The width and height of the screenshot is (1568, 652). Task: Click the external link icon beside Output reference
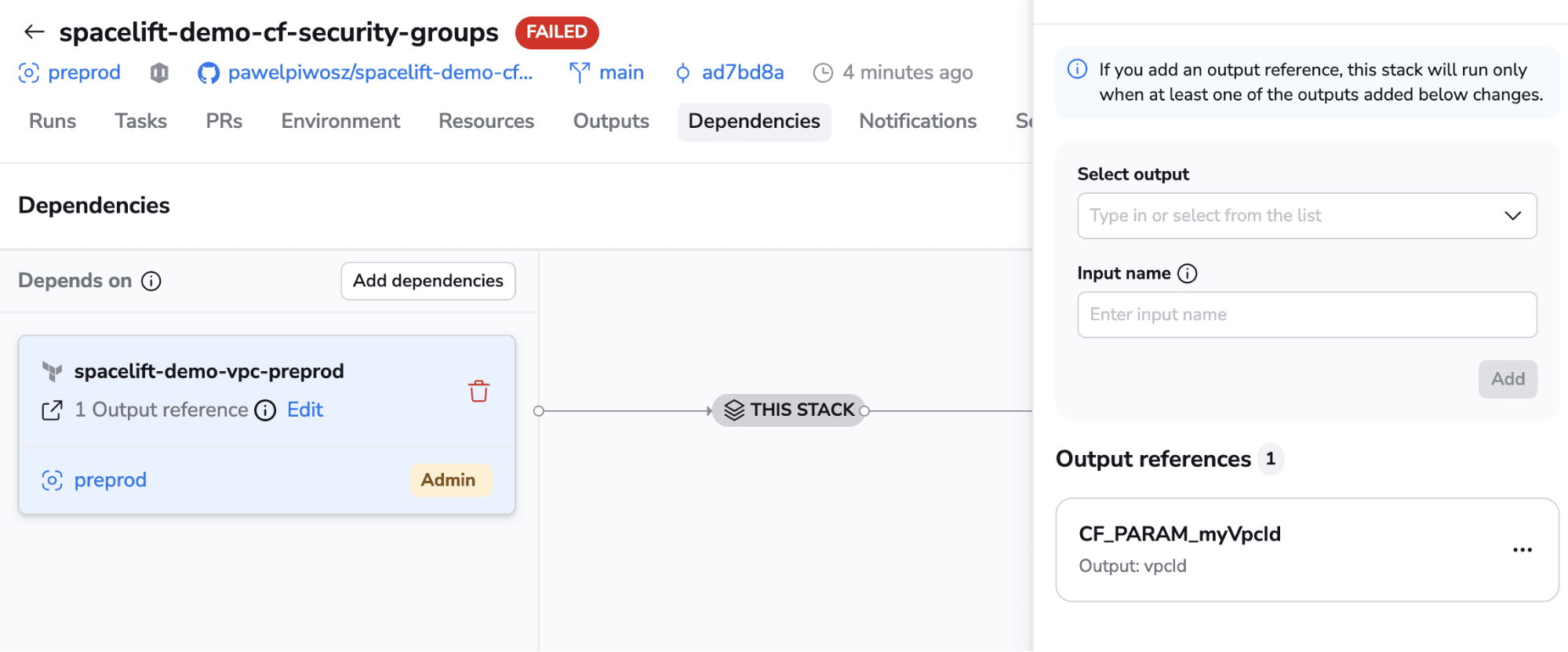point(52,410)
